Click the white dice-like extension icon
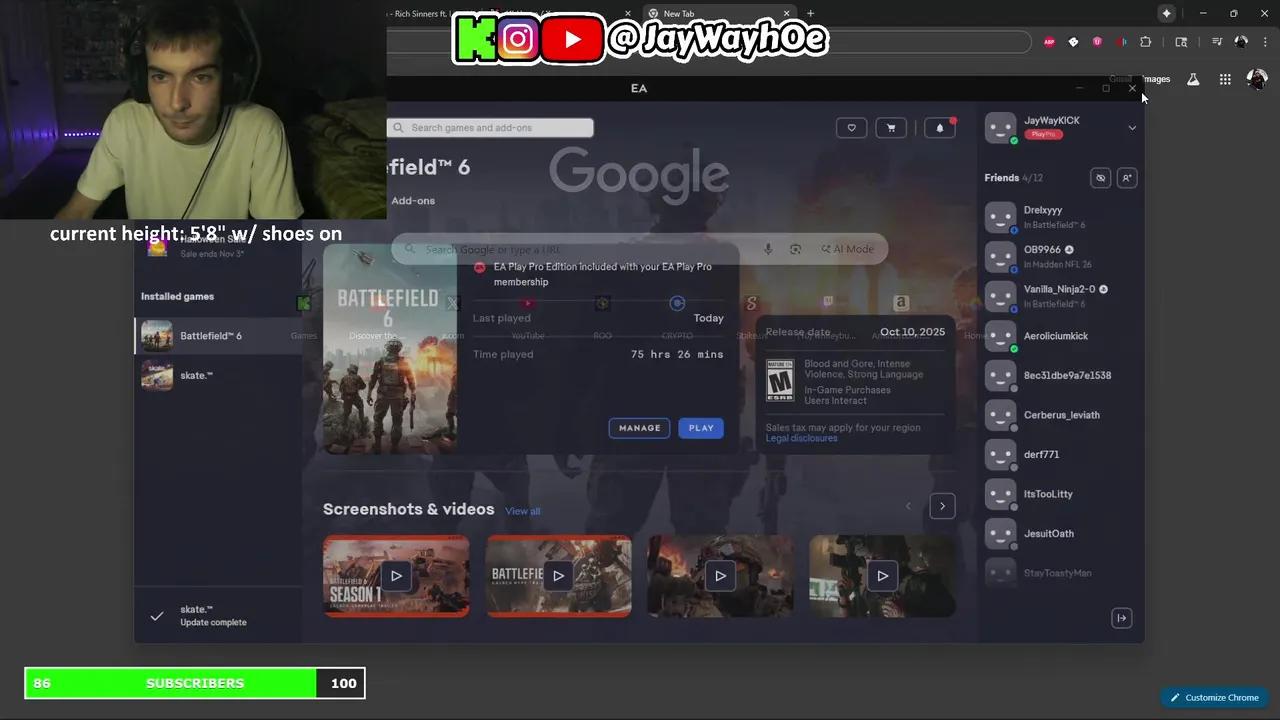The height and width of the screenshot is (720, 1280). click(1073, 42)
